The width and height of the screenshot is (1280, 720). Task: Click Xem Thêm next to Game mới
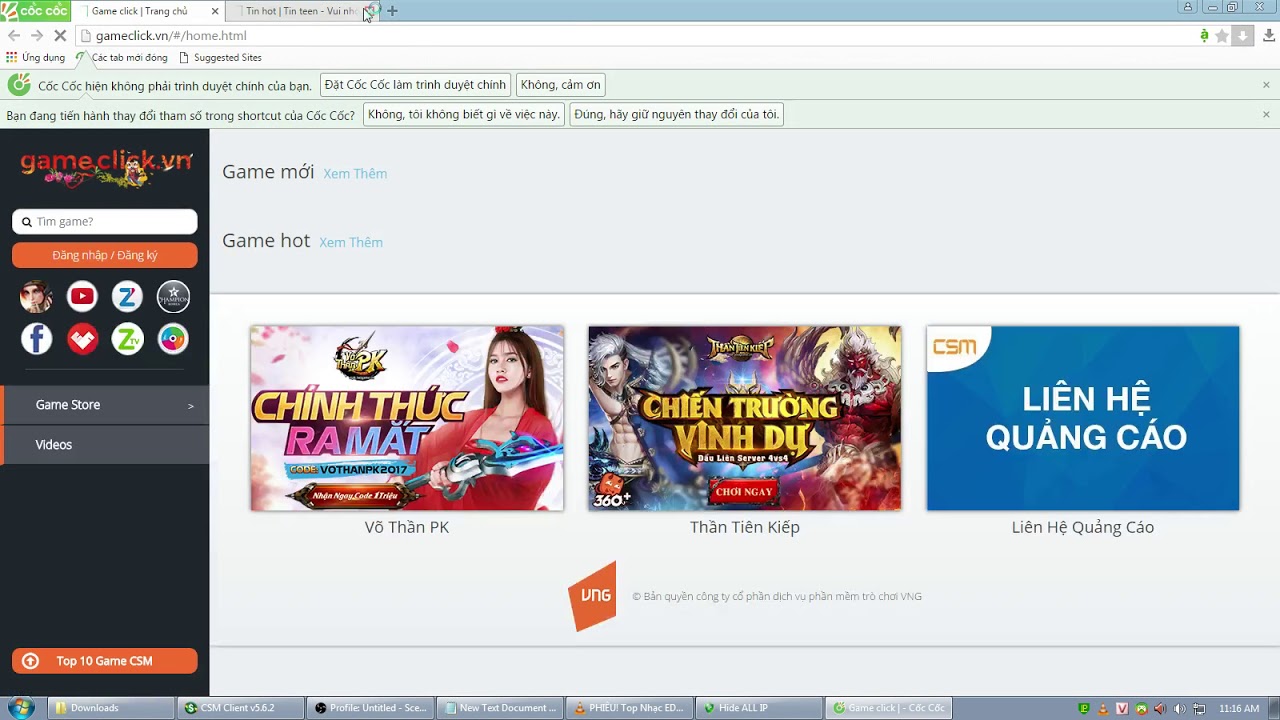[x=355, y=174]
